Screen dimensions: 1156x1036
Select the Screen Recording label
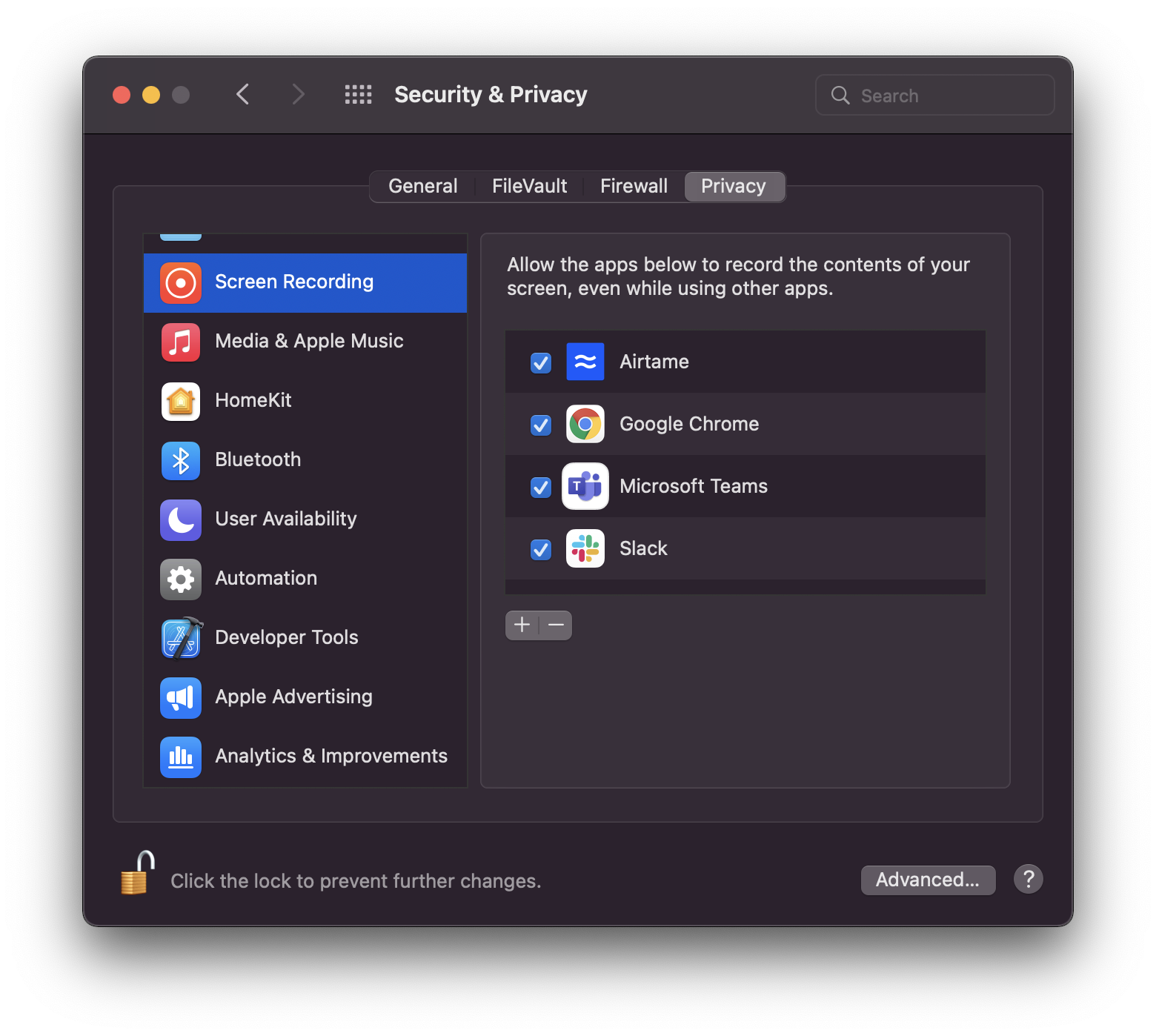click(x=294, y=282)
